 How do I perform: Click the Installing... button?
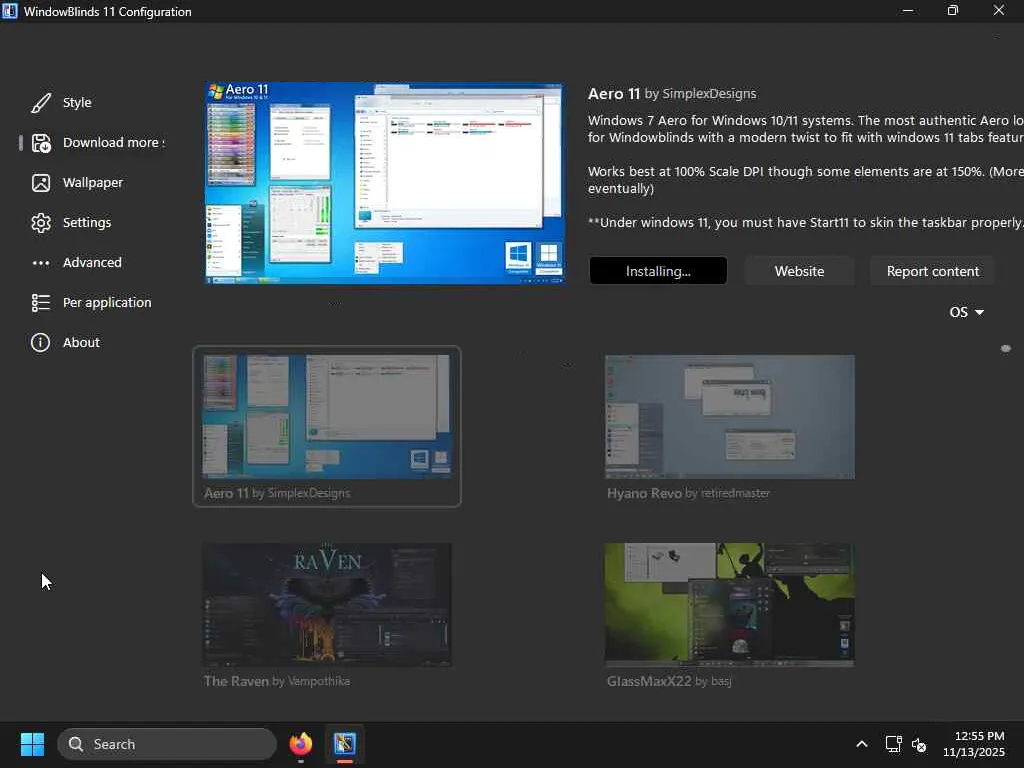pos(658,271)
